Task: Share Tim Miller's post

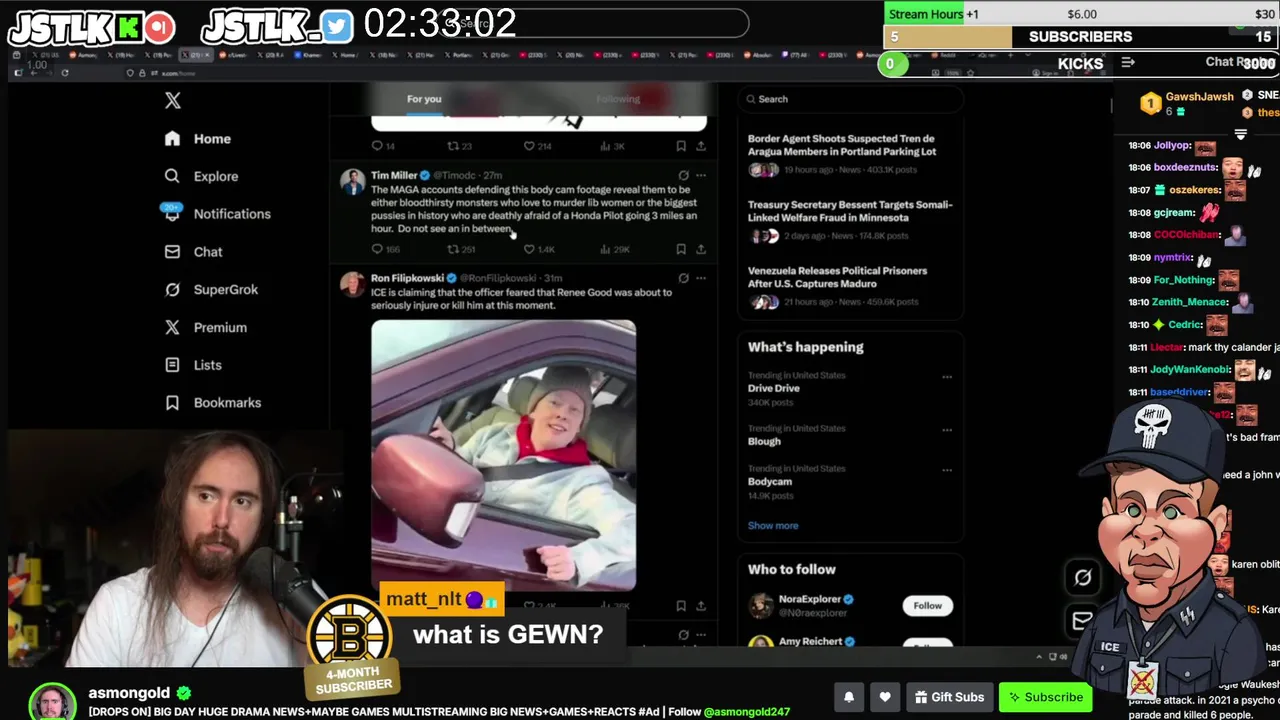Action: pyautogui.click(x=701, y=249)
